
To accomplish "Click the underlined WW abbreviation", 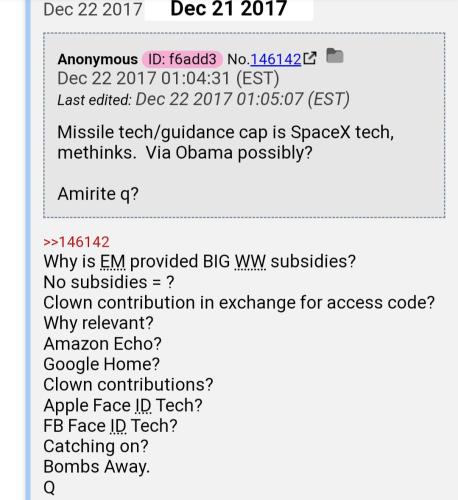I will click(250, 262).
